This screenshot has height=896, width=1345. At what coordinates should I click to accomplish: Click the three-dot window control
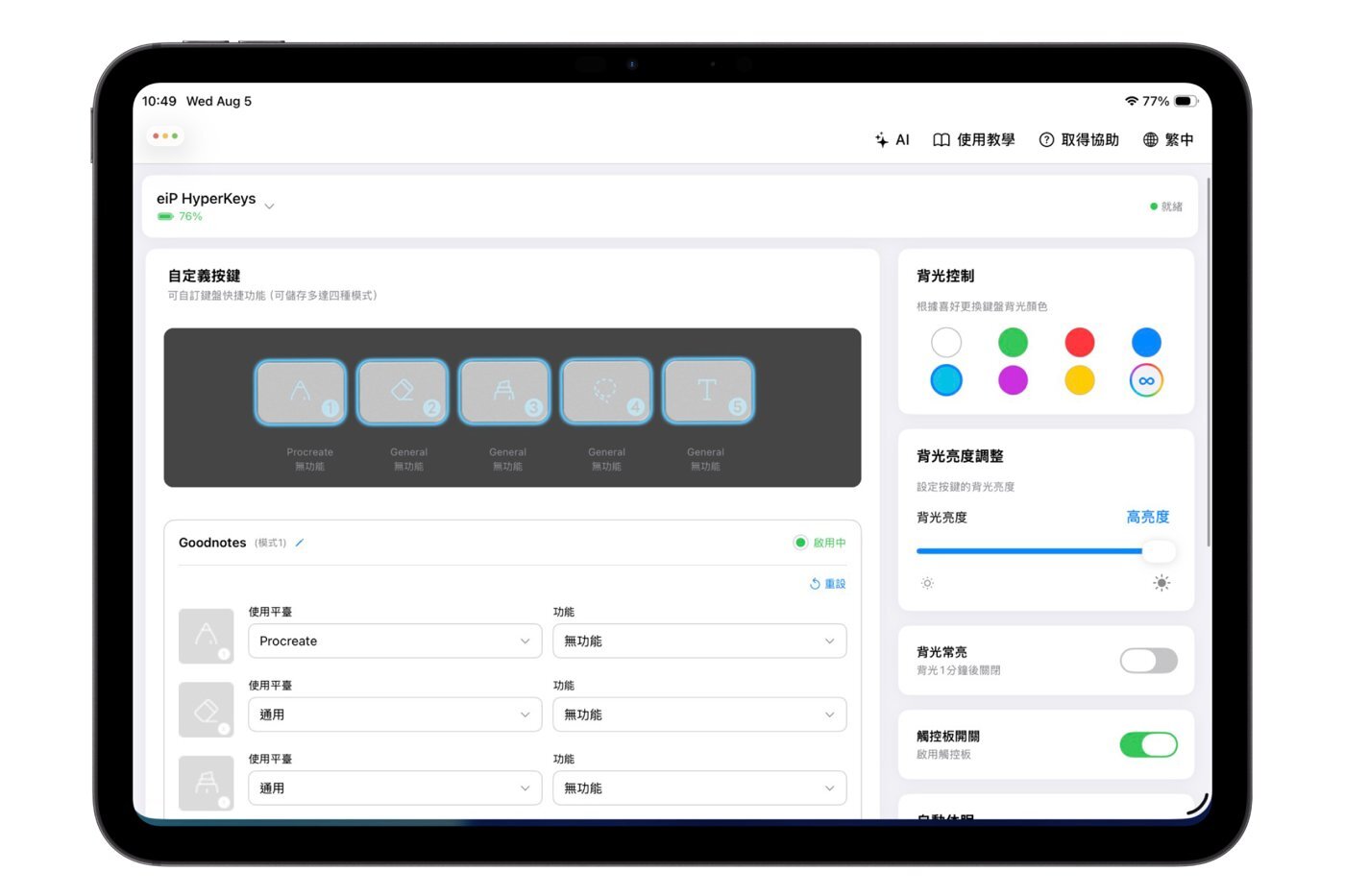pyautogui.click(x=165, y=135)
